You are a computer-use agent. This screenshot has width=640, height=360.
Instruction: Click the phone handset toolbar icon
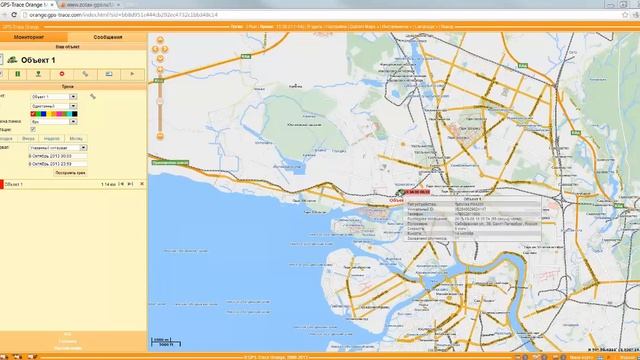point(85,74)
